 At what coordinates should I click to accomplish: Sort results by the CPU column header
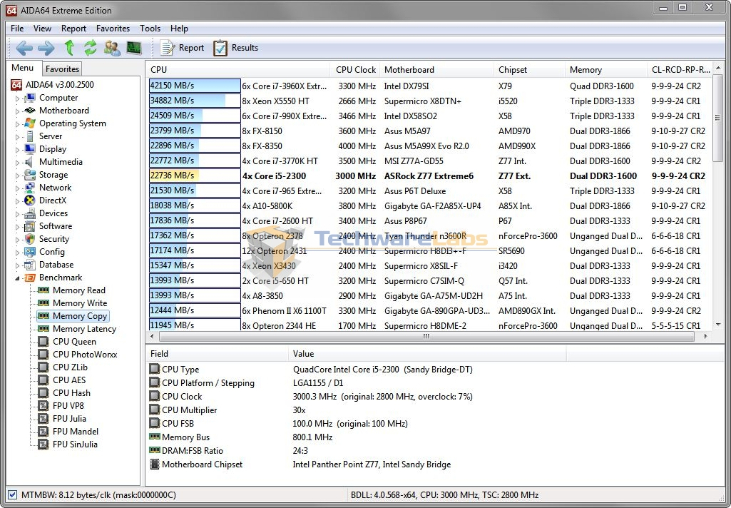[x=238, y=69]
